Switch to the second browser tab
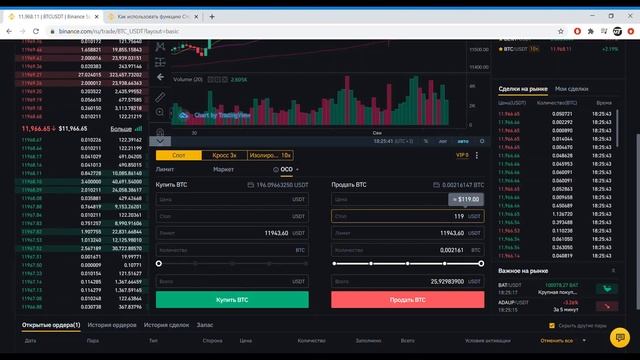 point(153,17)
